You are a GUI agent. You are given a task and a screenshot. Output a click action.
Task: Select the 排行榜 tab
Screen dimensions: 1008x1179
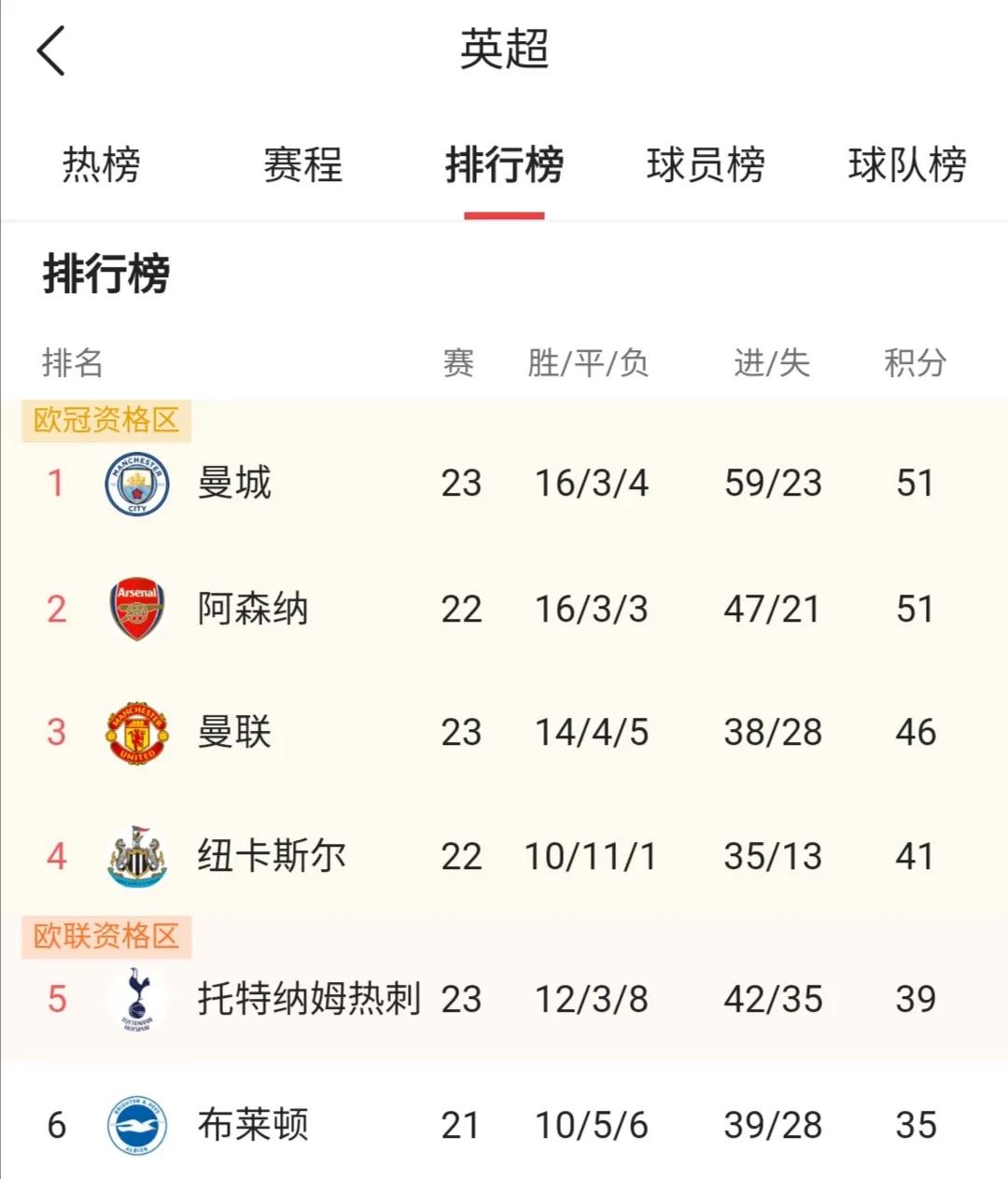point(504,166)
